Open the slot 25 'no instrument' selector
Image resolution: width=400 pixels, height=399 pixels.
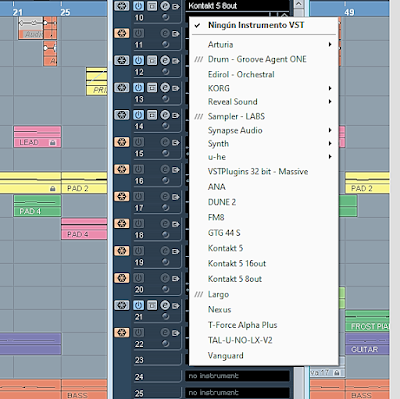(x=237, y=393)
